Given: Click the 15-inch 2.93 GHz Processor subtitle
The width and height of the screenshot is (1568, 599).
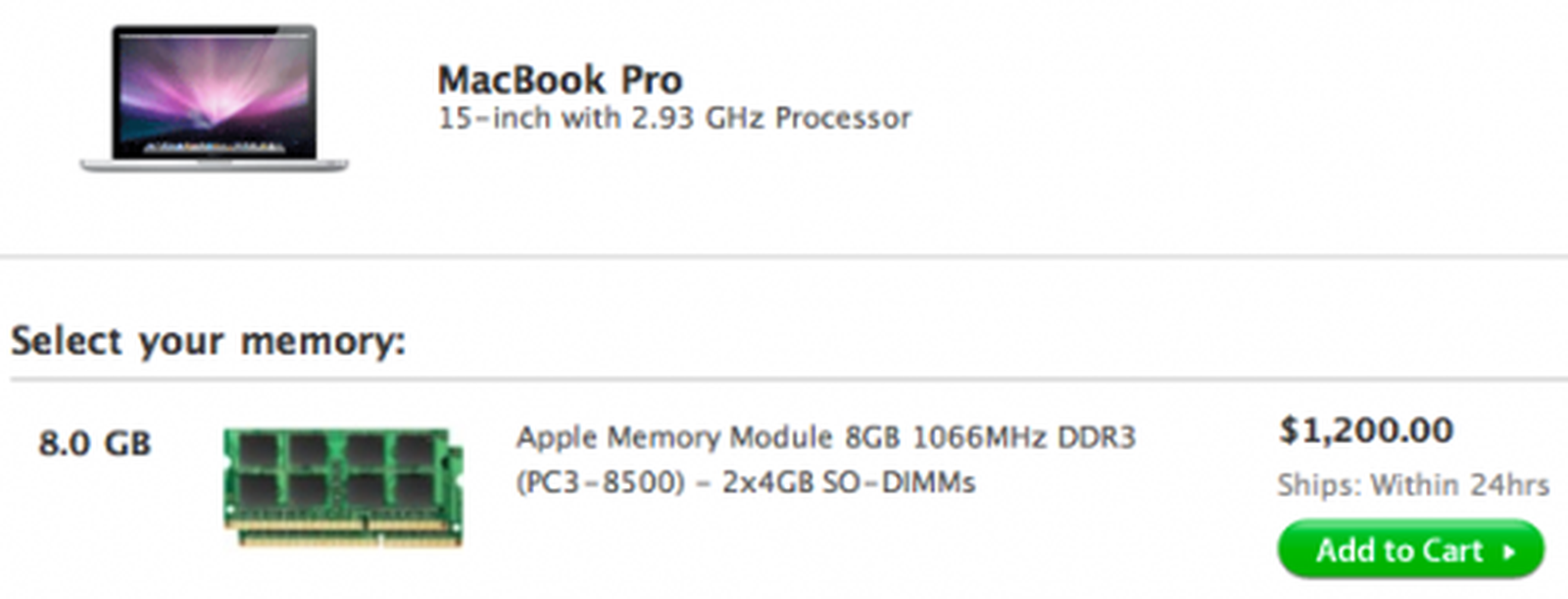Looking at the screenshot, I should point(673,118).
